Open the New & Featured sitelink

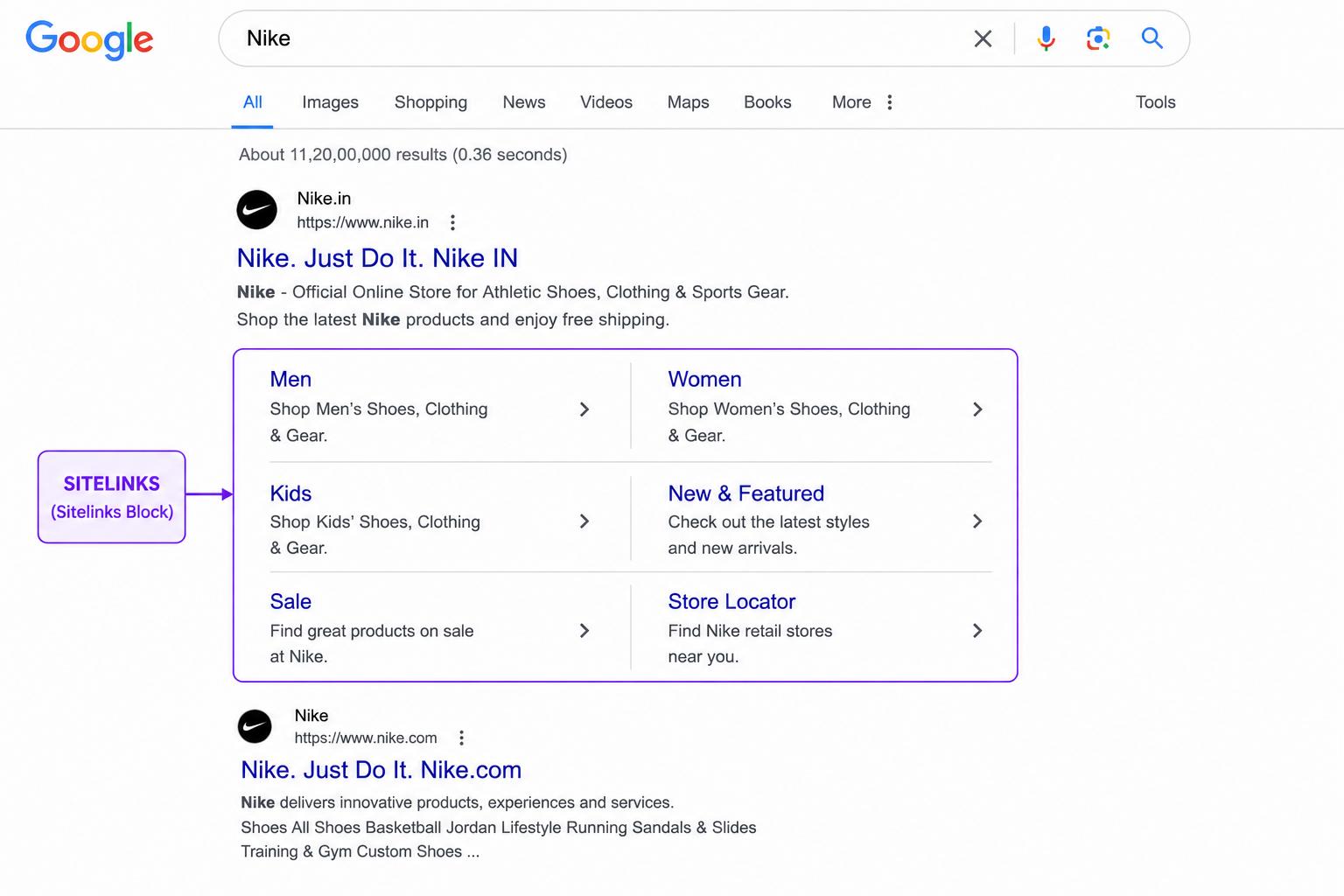point(745,493)
